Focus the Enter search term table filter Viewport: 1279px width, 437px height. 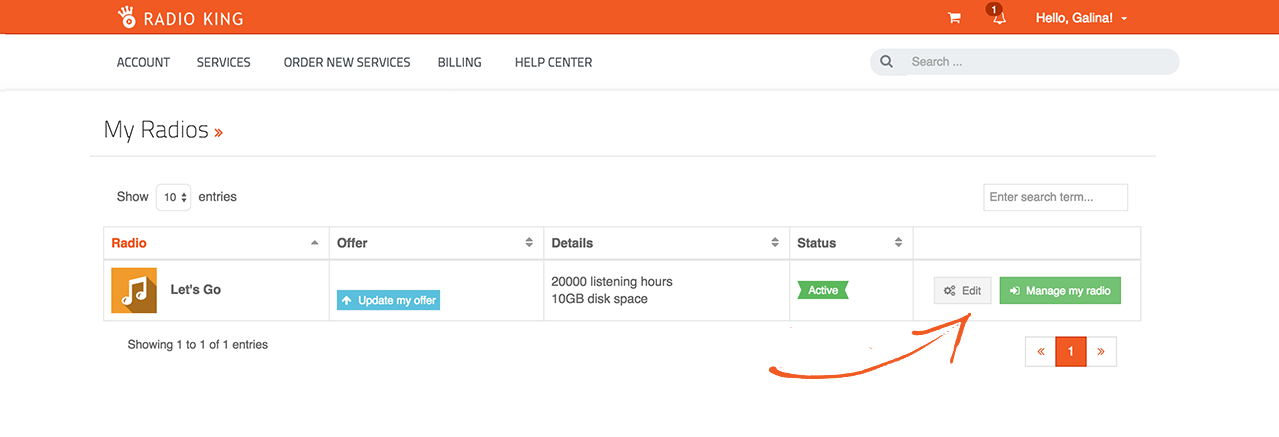coord(1055,197)
